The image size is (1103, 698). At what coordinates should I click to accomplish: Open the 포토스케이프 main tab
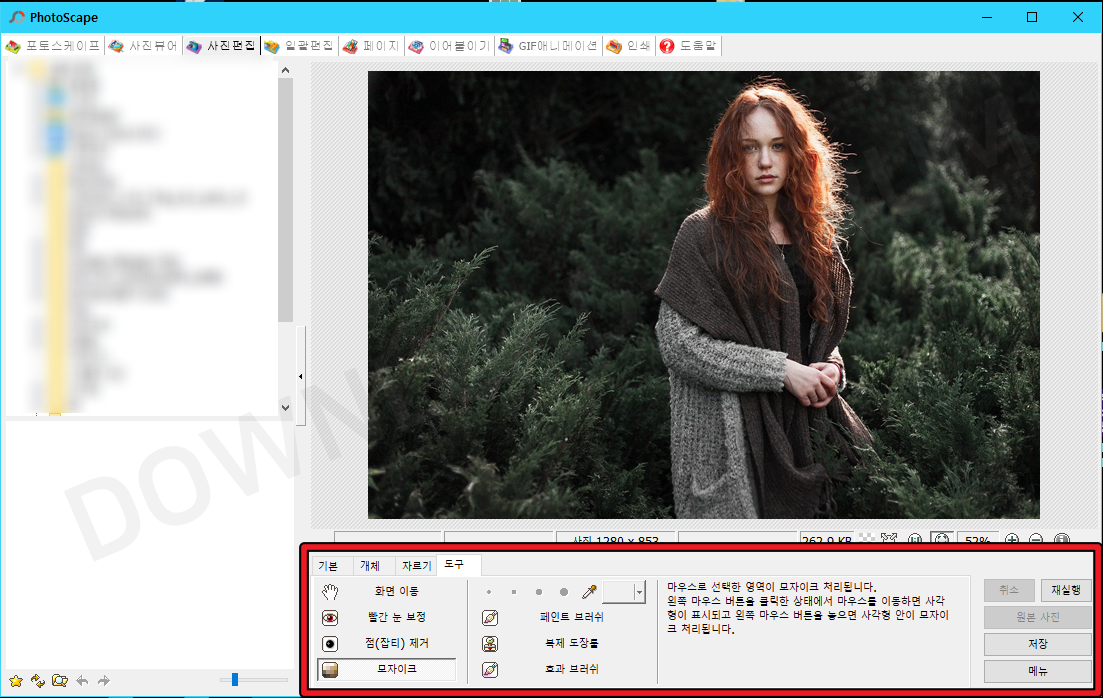tap(53, 46)
